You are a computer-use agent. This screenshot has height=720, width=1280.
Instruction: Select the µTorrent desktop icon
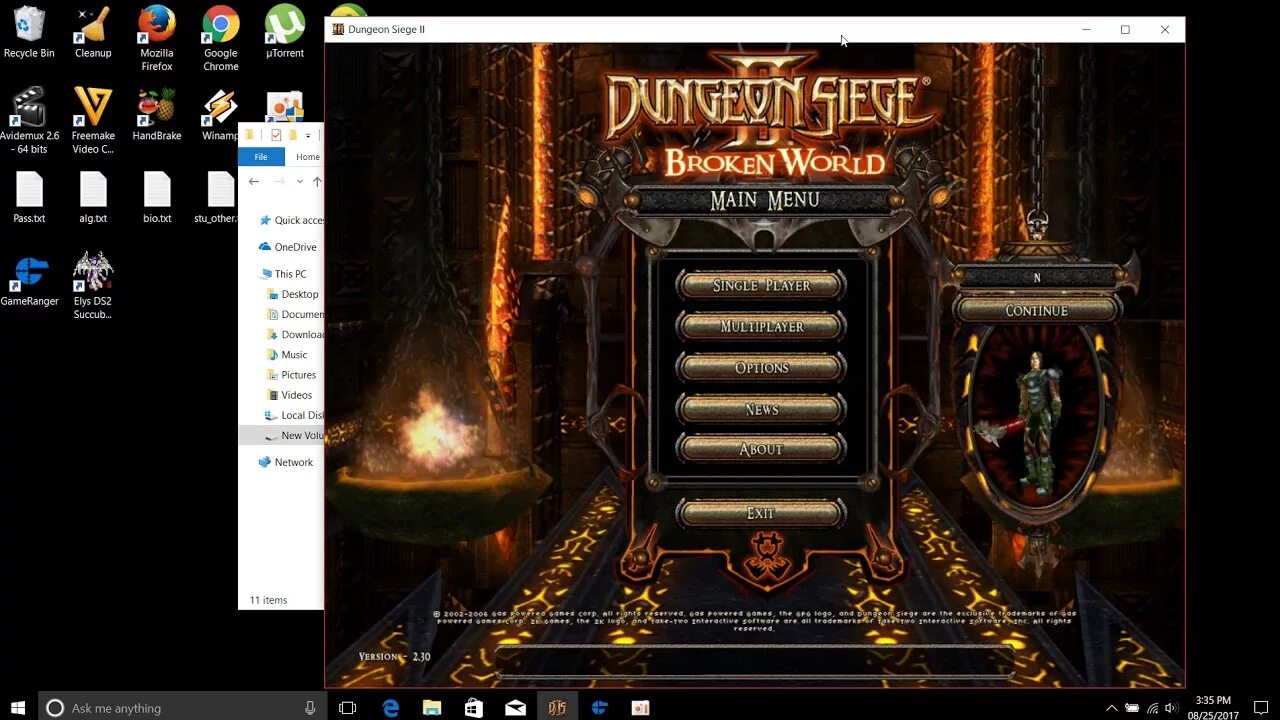[285, 33]
